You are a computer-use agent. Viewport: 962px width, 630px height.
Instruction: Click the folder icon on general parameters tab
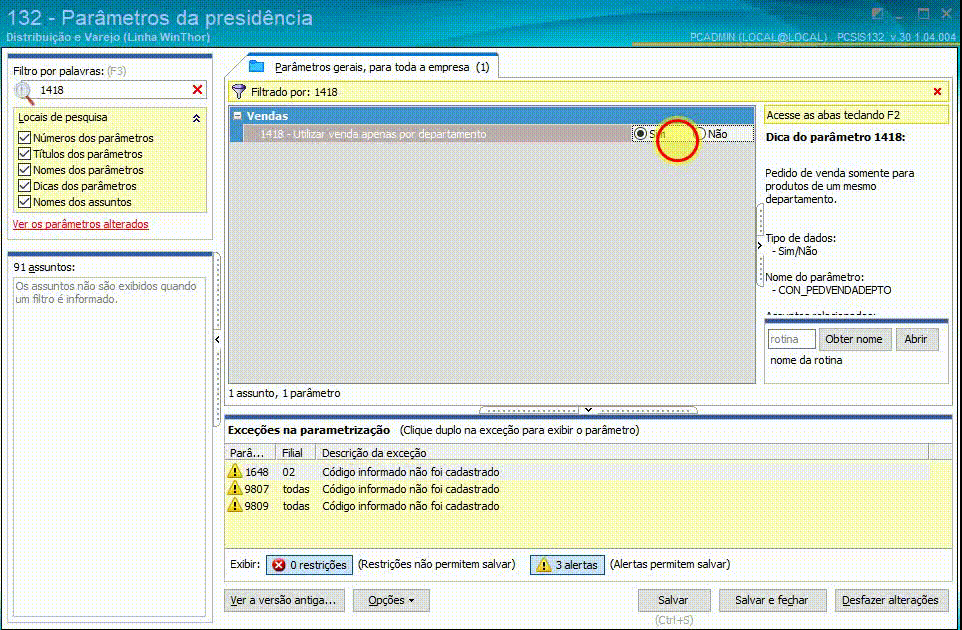coord(256,66)
